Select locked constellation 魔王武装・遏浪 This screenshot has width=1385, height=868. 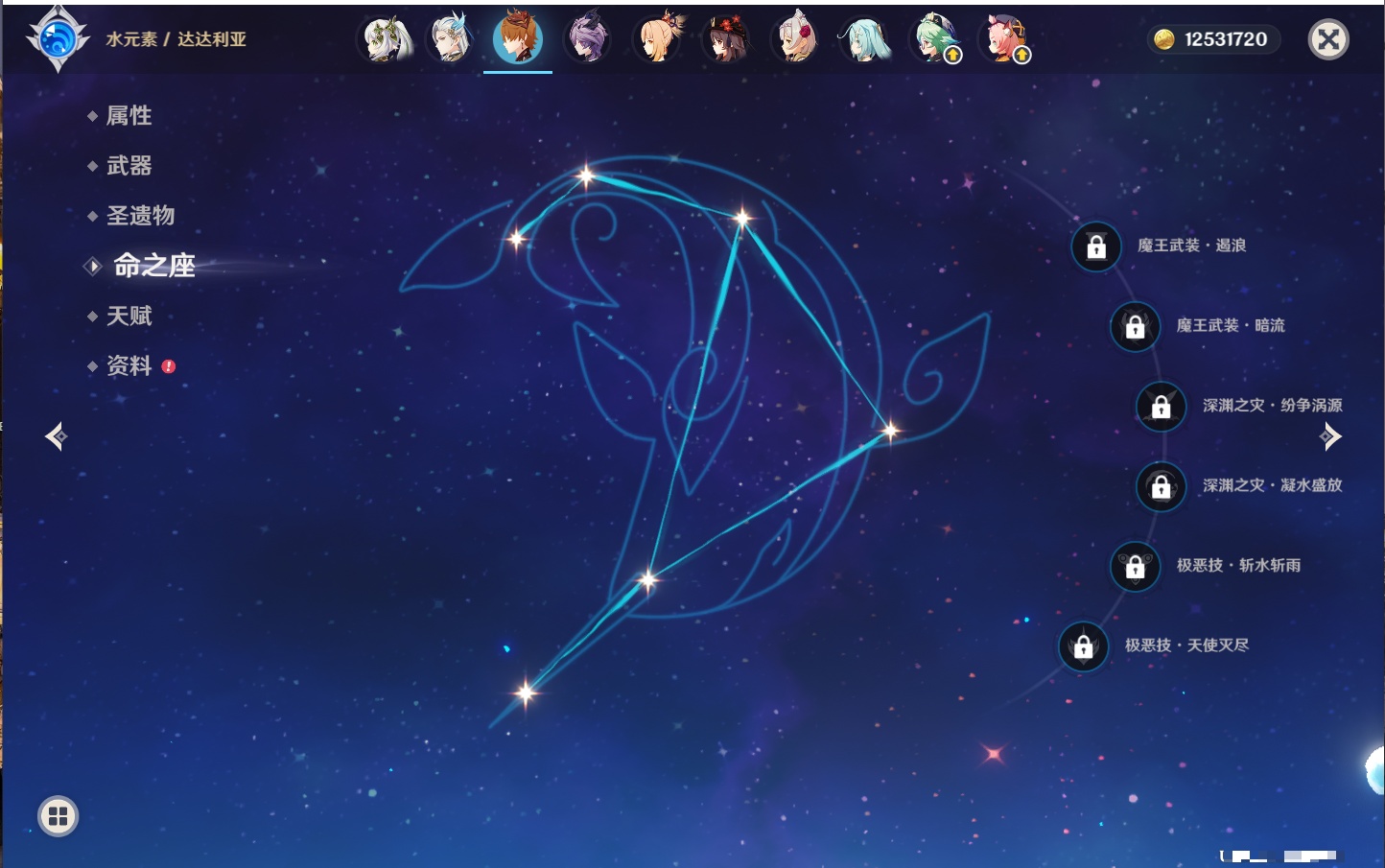(x=1096, y=247)
